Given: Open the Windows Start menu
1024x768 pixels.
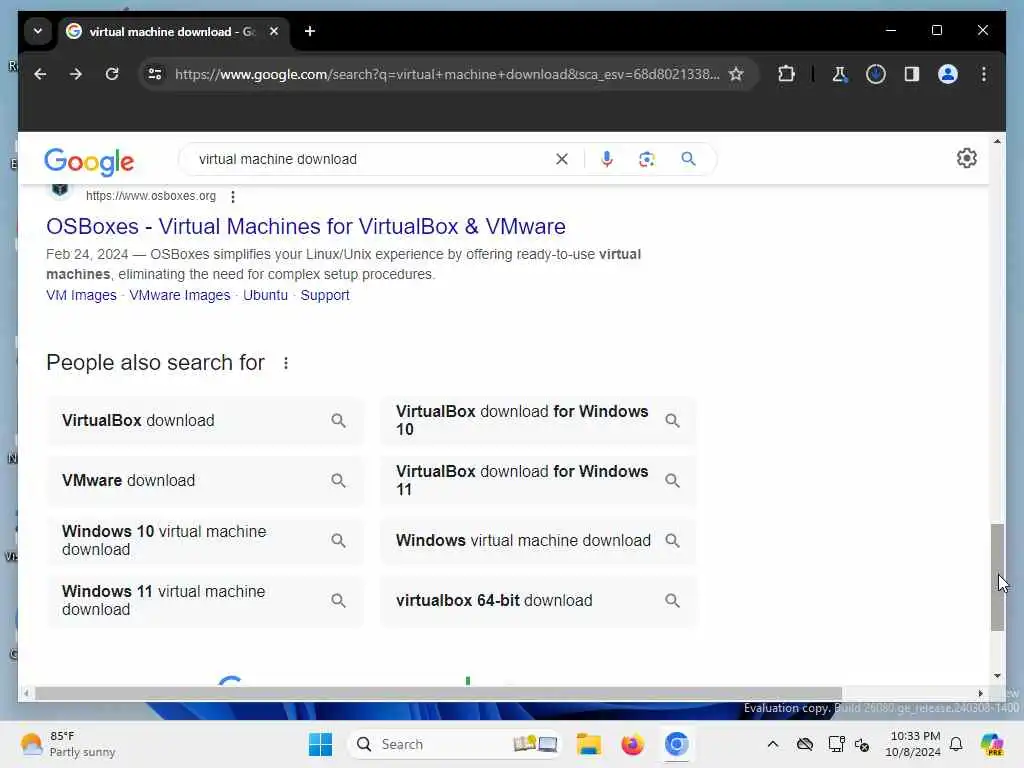Looking at the screenshot, I should click(x=320, y=744).
